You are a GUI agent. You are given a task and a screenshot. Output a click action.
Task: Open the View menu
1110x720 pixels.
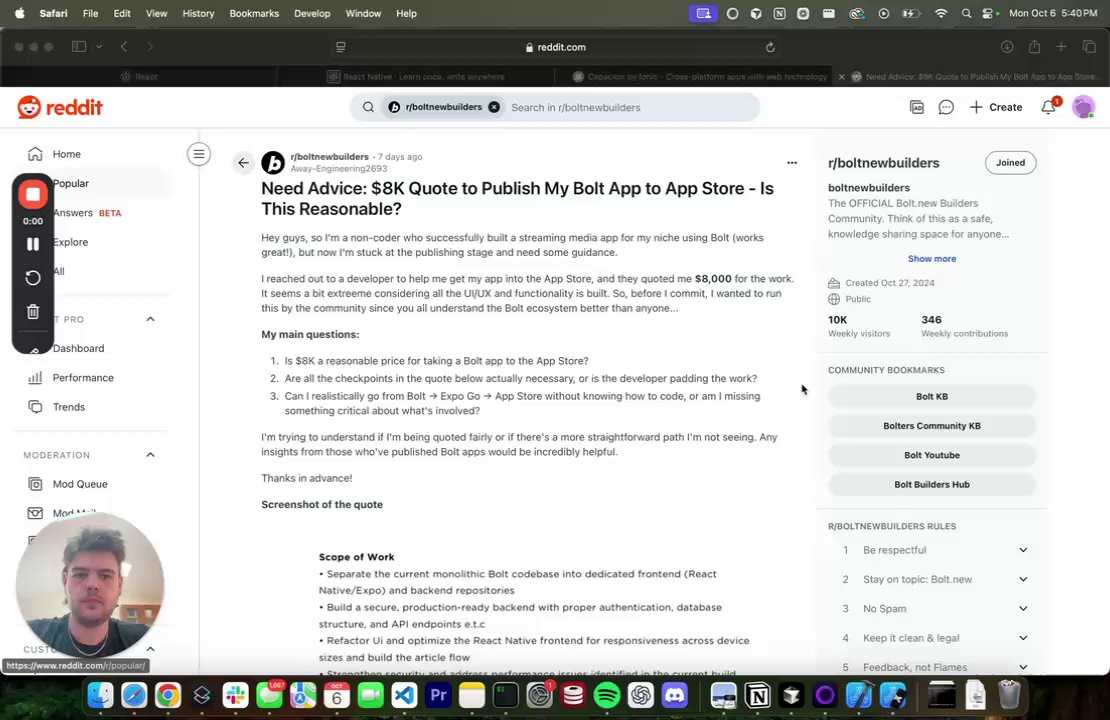click(x=156, y=13)
